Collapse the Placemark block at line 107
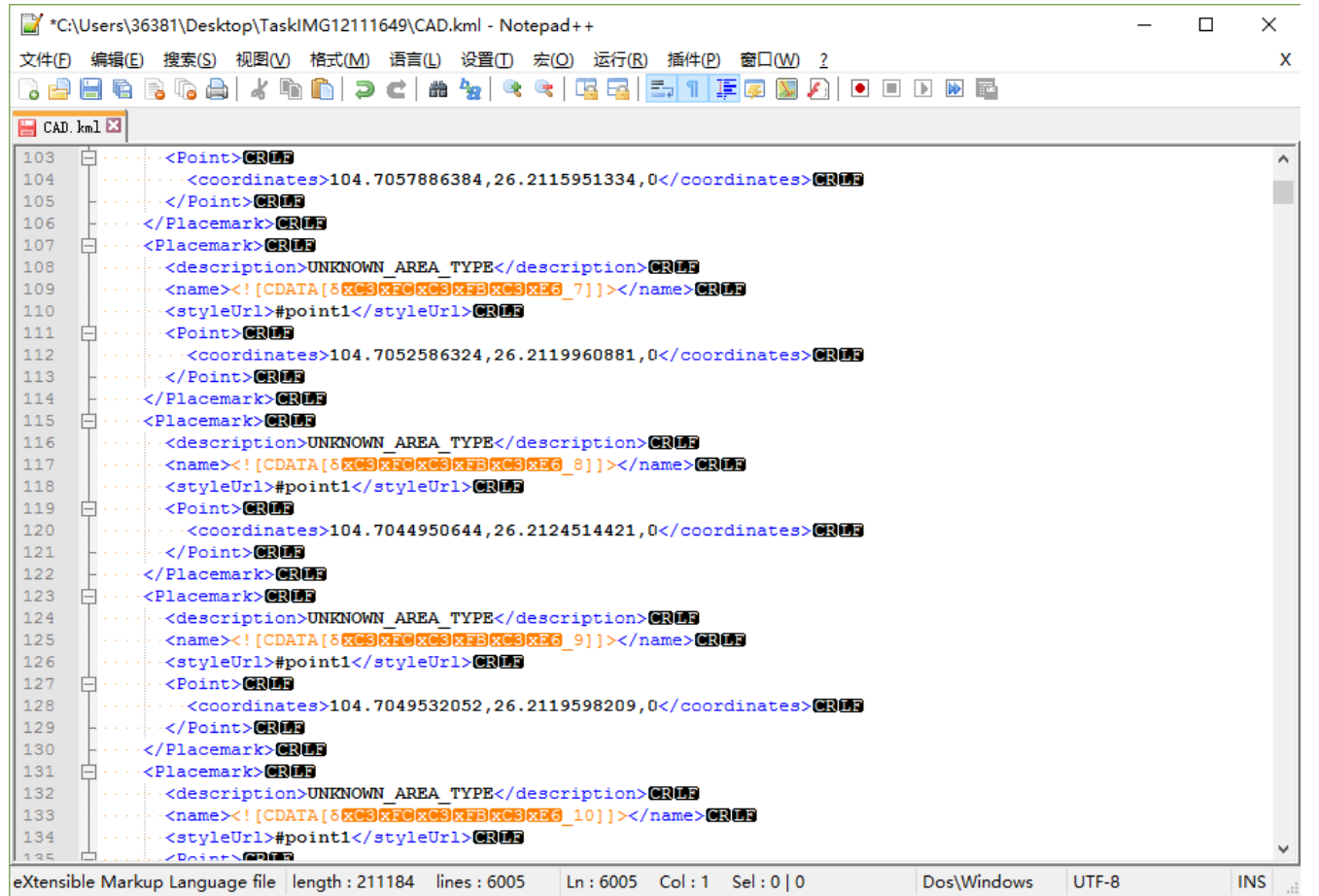1319x896 pixels. [x=88, y=245]
